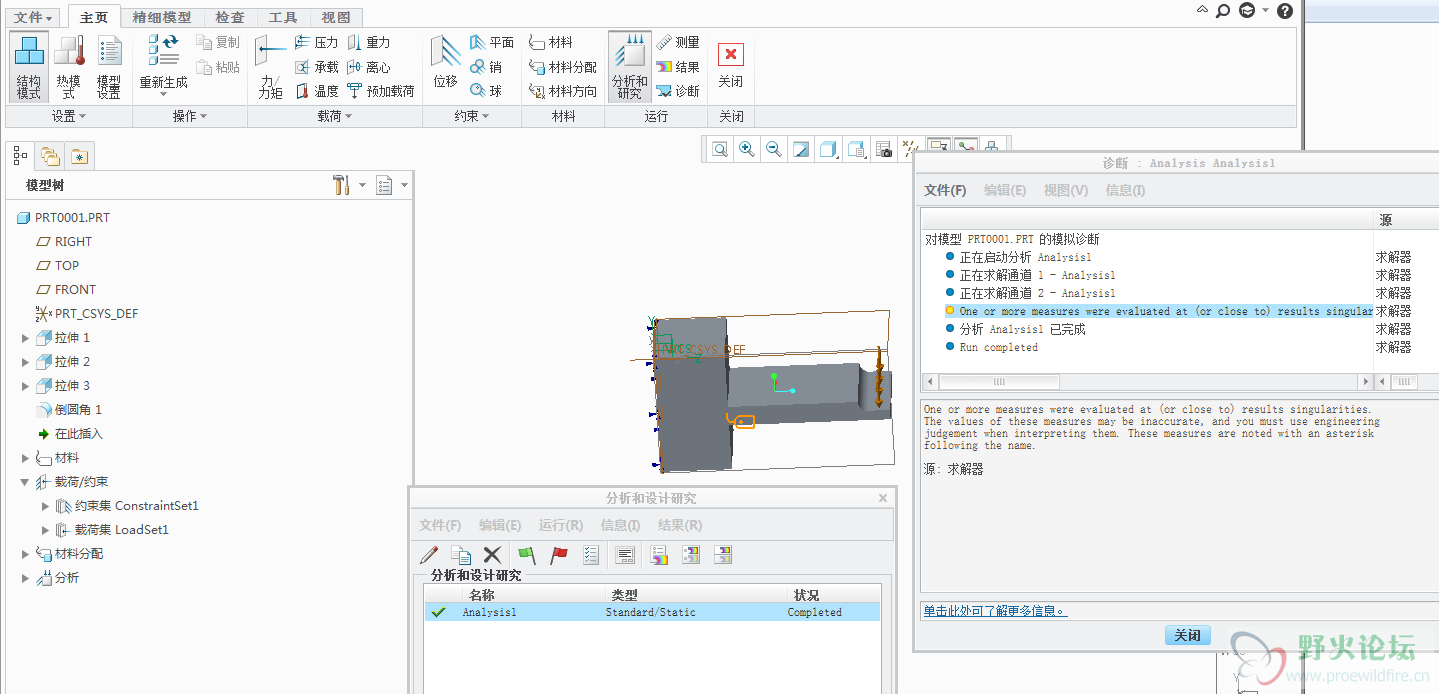
Task: Start run with green flag
Action: (x=527, y=555)
